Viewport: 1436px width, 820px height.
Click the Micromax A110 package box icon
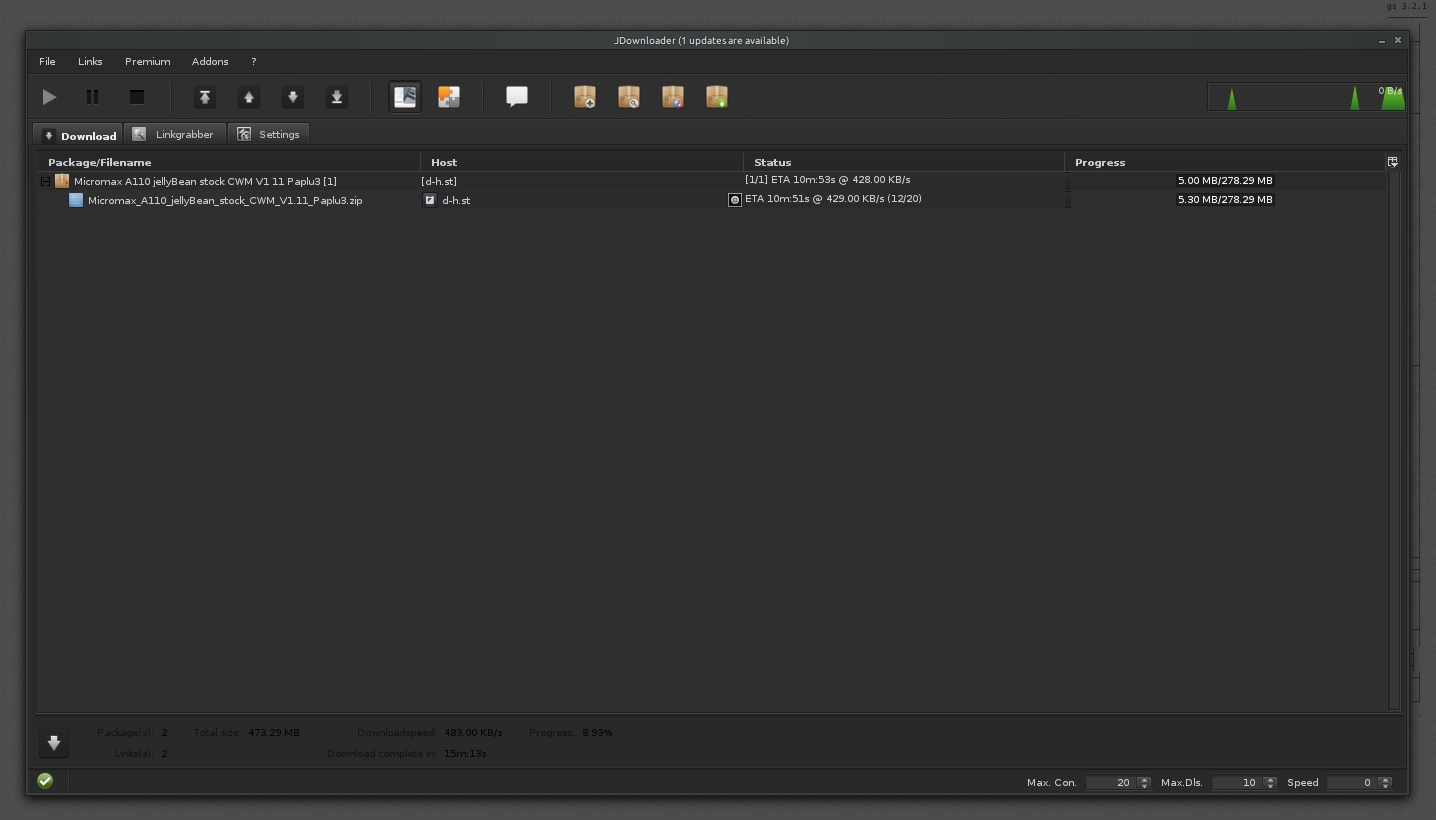click(62, 181)
